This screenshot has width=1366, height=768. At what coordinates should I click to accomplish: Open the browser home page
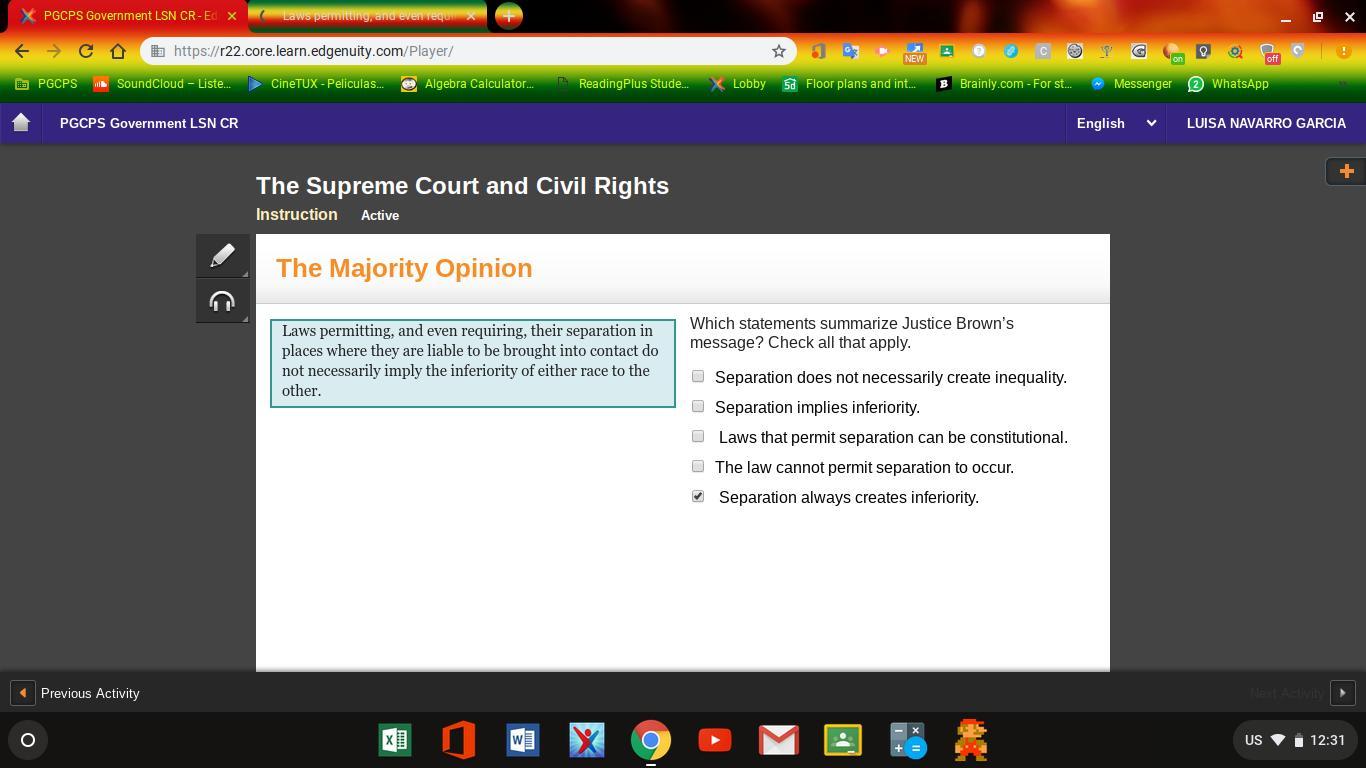(118, 51)
